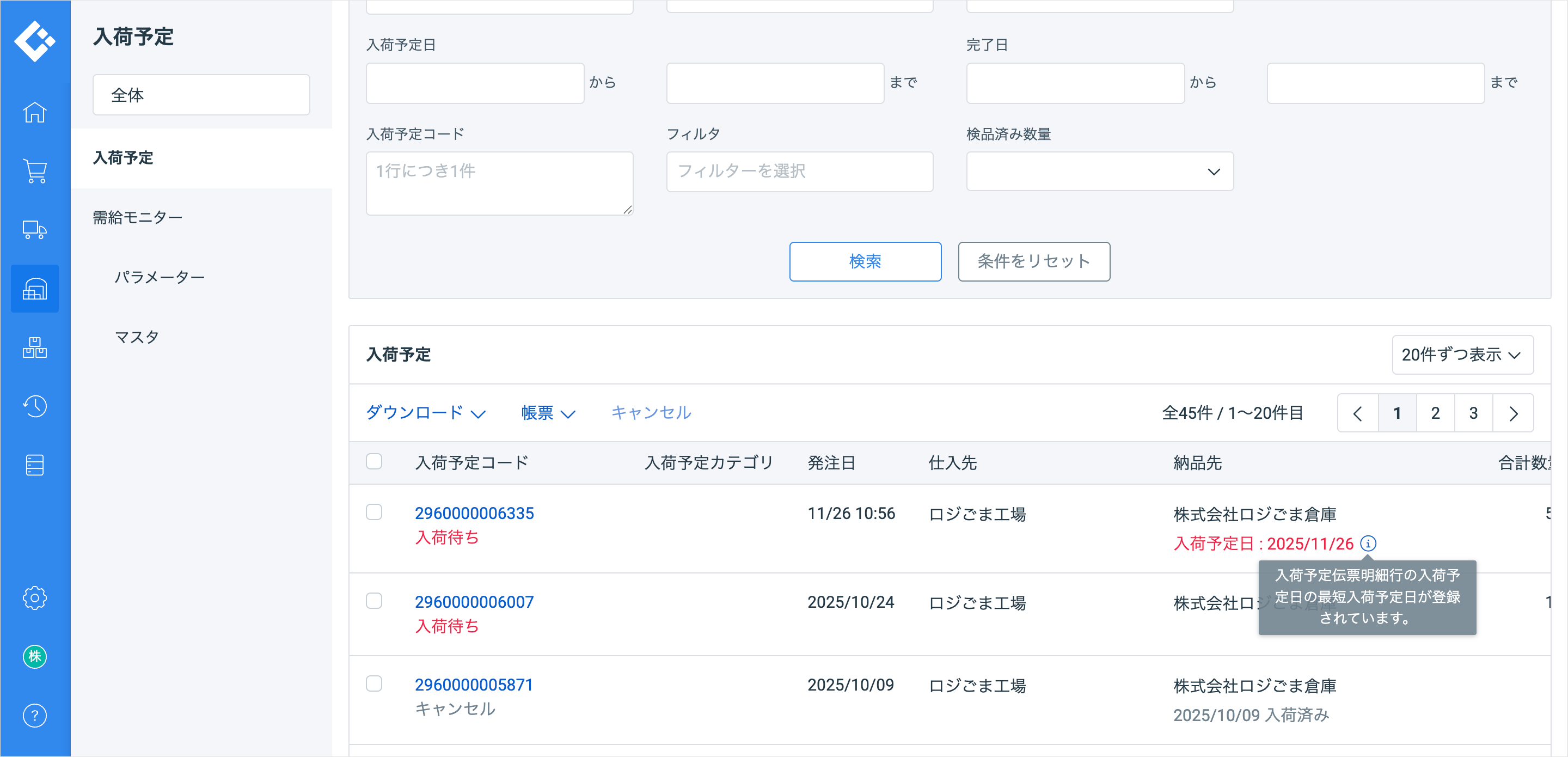1568x757 pixels.
Task: Go to page 2 of results
Action: [1435, 413]
